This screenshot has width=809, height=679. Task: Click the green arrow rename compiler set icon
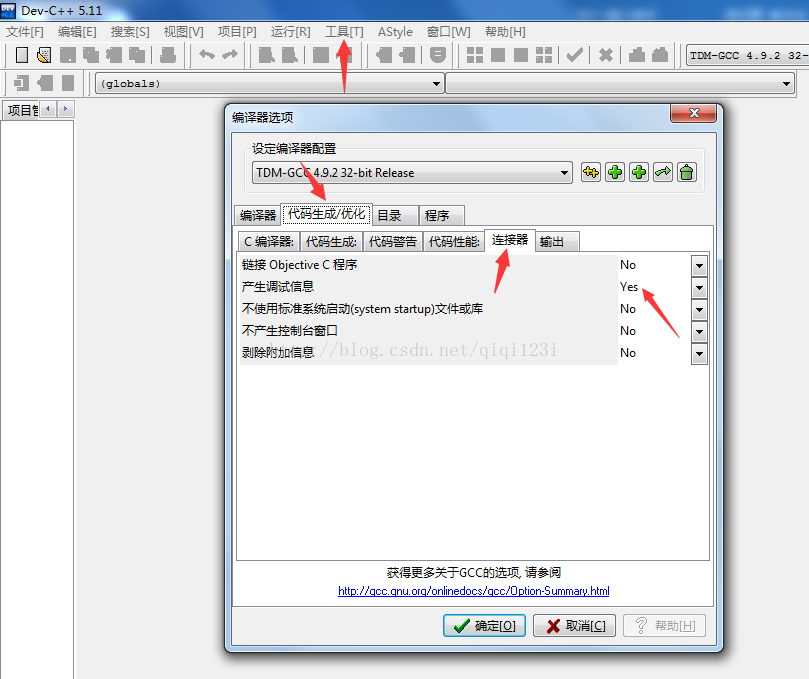[x=663, y=172]
